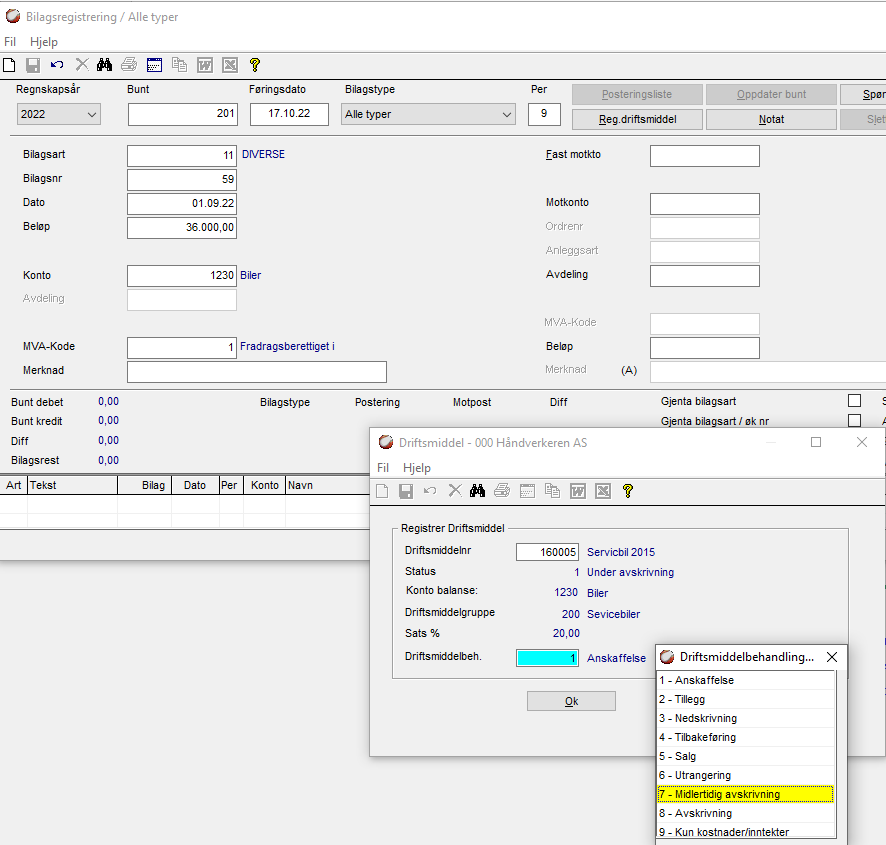Select 2 - Tillegg in the list
Image resolution: width=886 pixels, height=845 pixels.
pyautogui.click(x=746, y=699)
